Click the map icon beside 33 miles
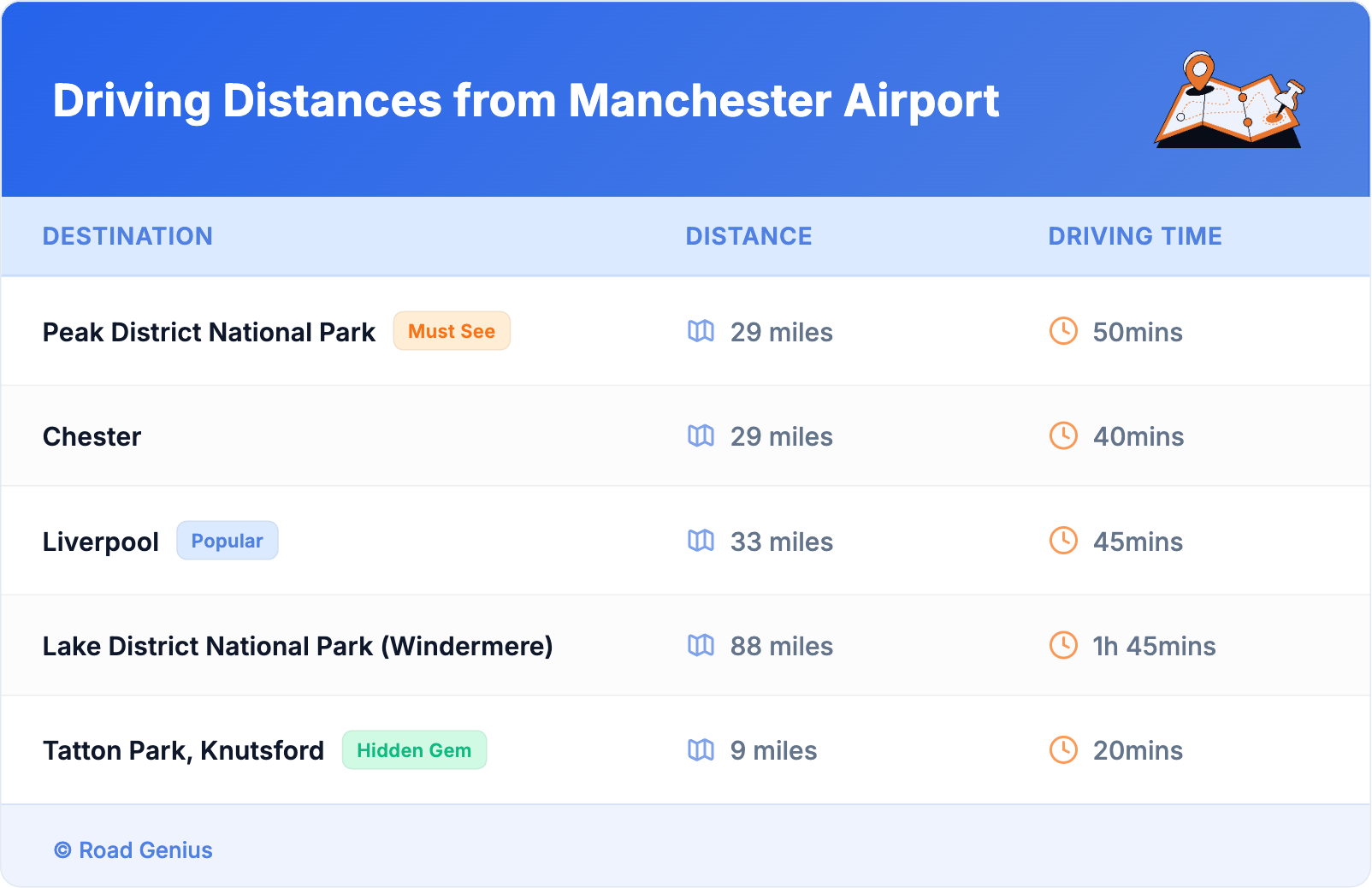Screen dimensions: 1372x888 click(x=701, y=541)
